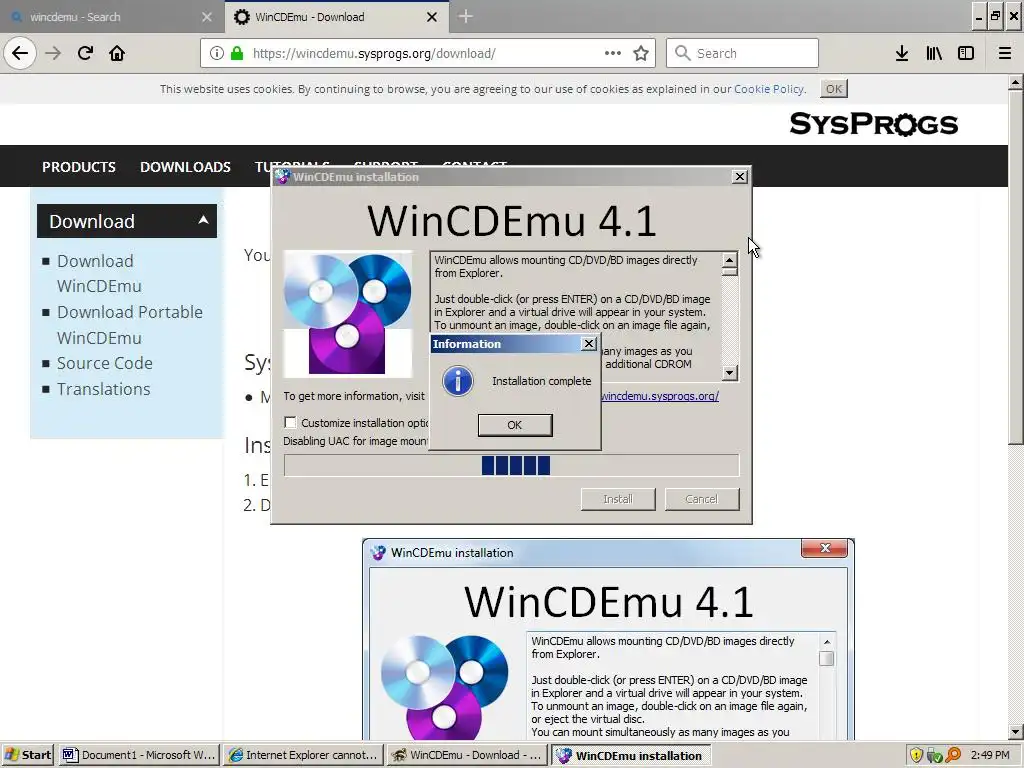This screenshot has width=1024, height=768.
Task: Click the address bar URL
Action: coord(374,53)
